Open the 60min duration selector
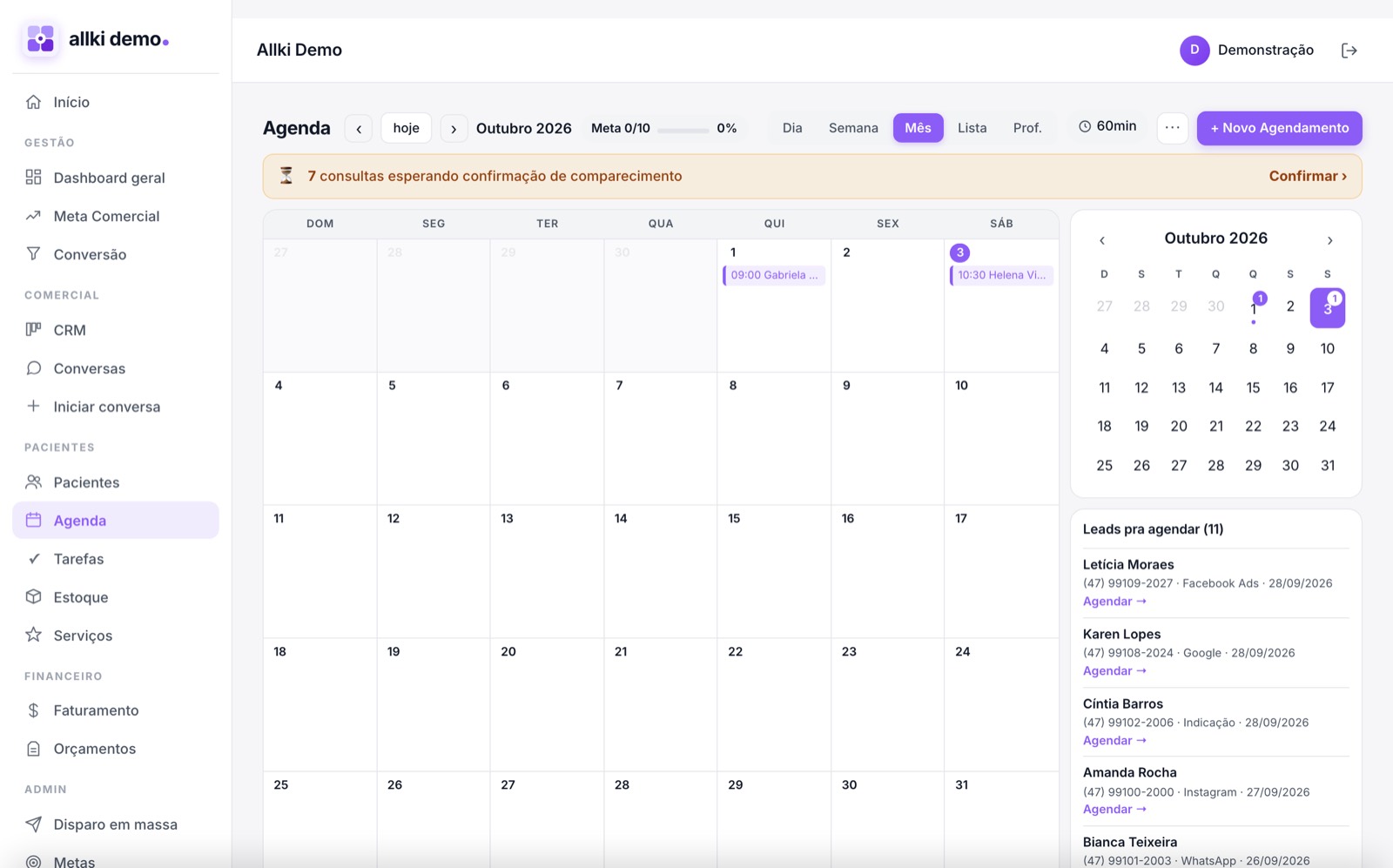The height and width of the screenshot is (868, 1393). [1107, 127]
